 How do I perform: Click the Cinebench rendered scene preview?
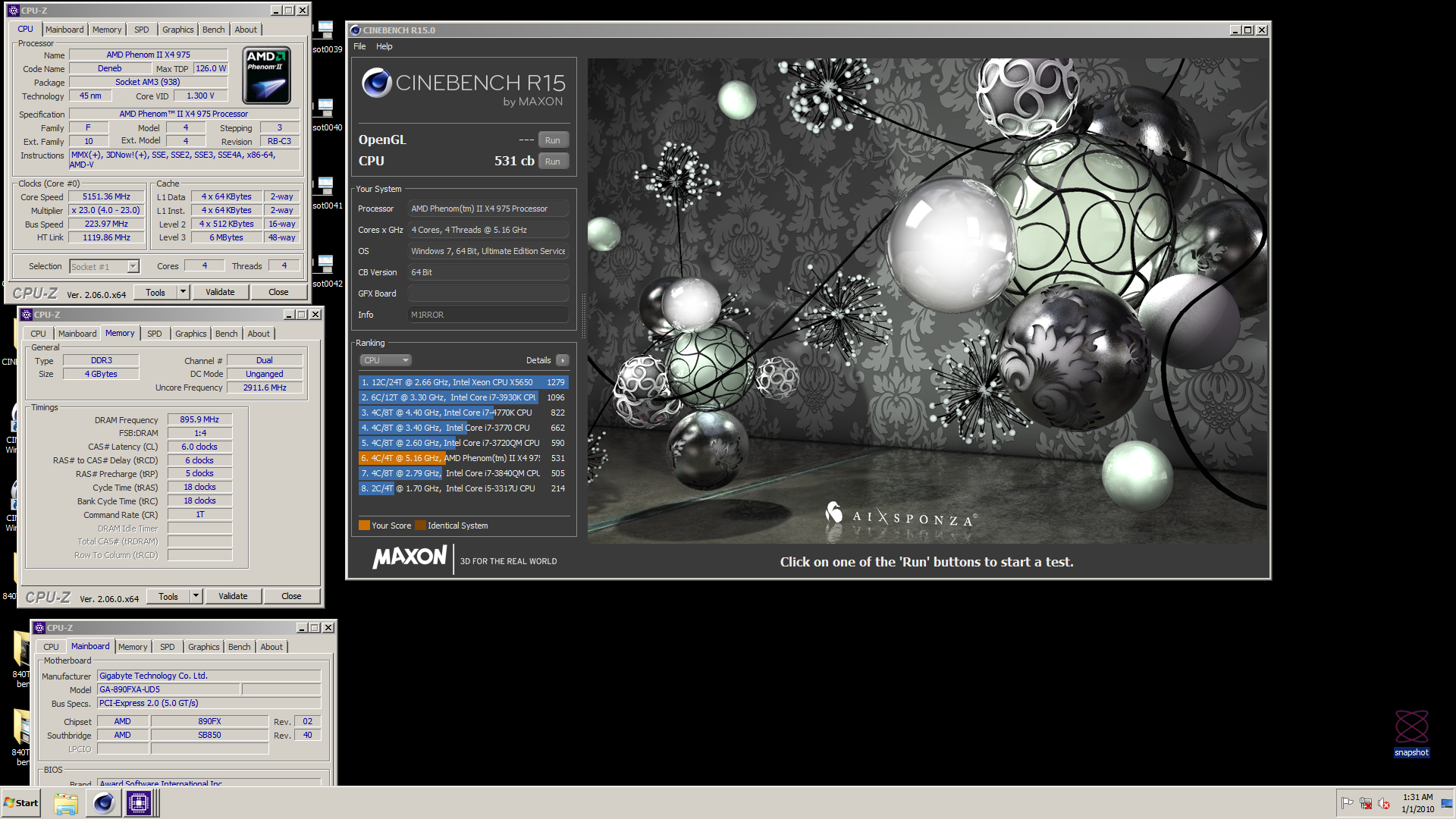click(927, 300)
